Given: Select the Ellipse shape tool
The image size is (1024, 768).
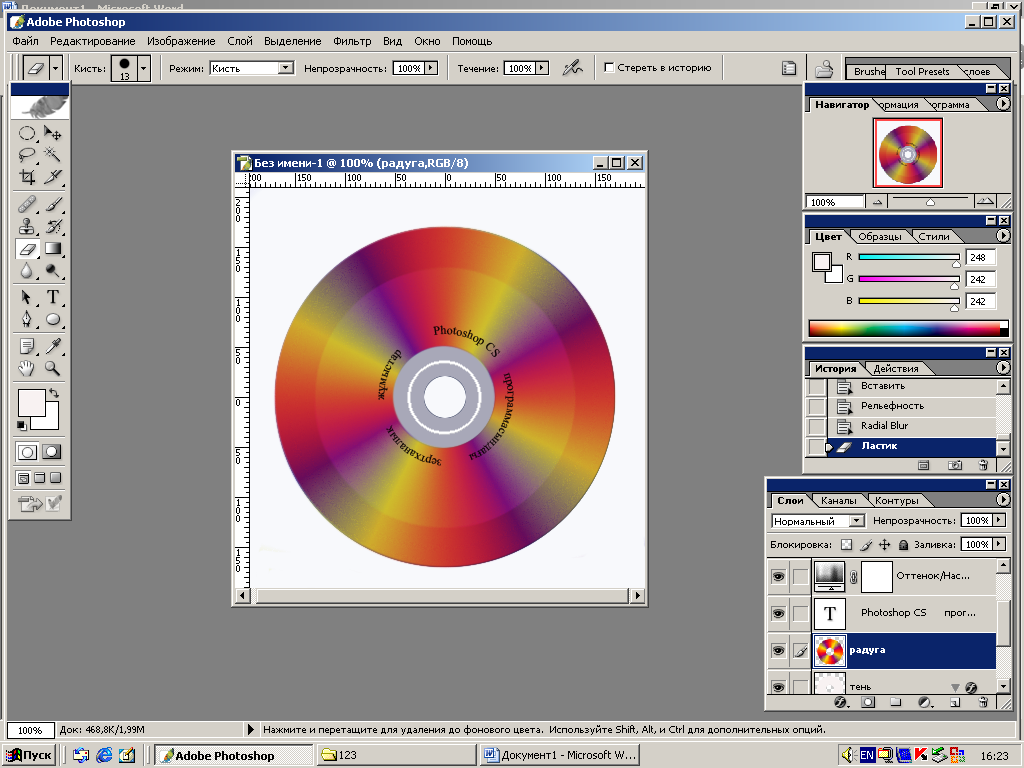Looking at the screenshot, I should click(53, 319).
